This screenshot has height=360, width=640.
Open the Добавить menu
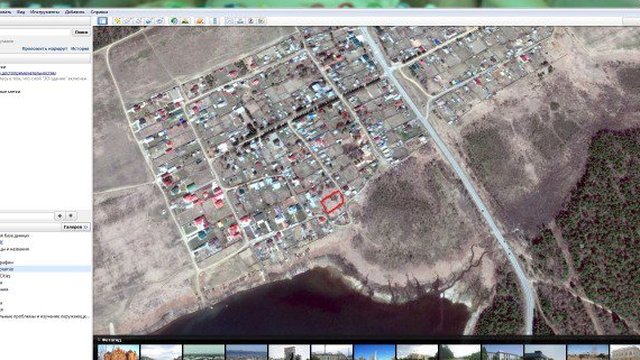pyautogui.click(x=75, y=12)
